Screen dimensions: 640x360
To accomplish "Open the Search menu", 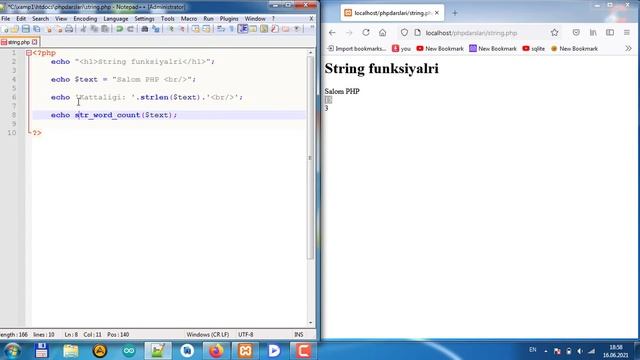I will tap(40, 19).
